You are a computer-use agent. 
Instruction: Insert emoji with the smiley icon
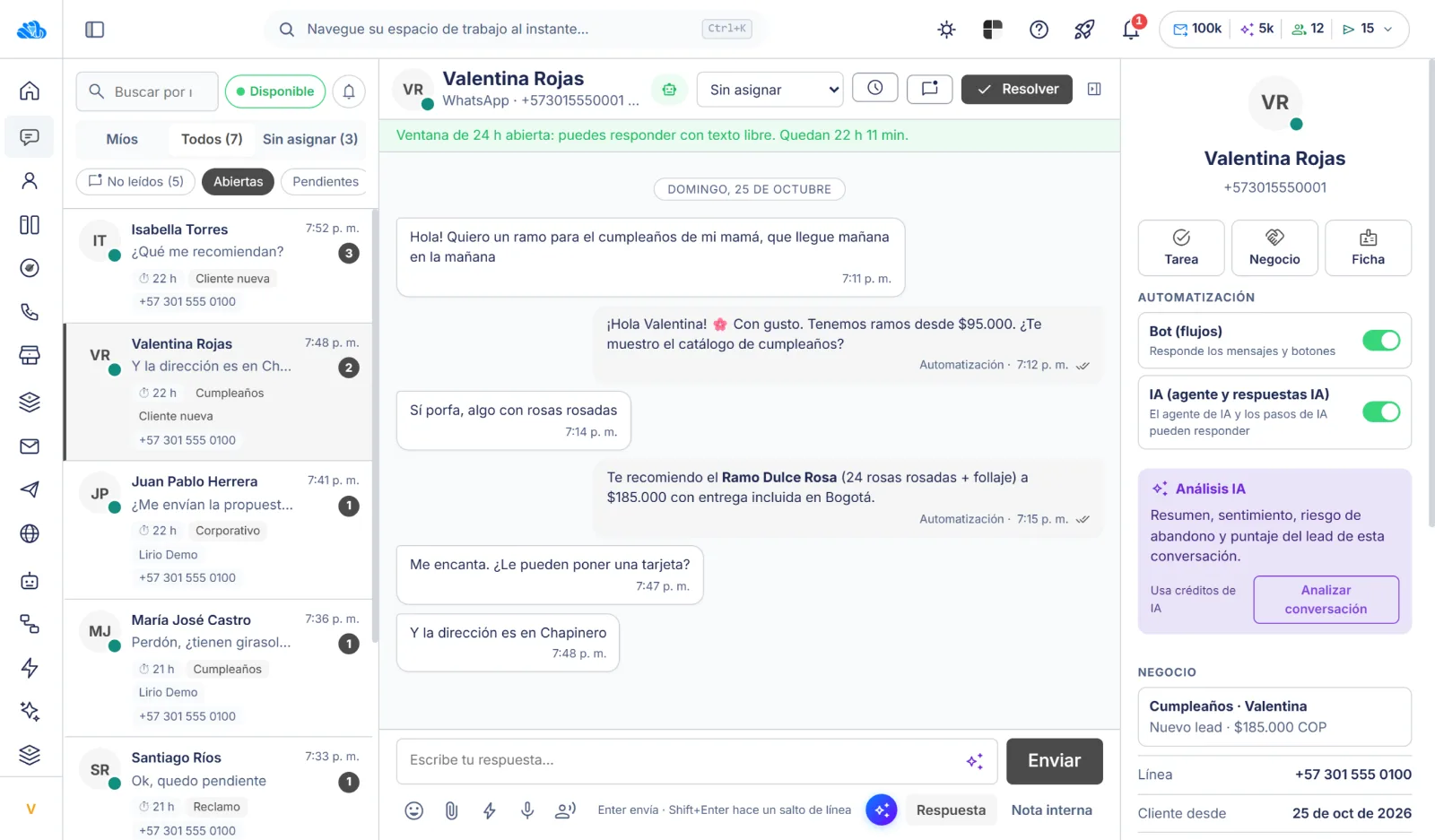click(x=413, y=810)
